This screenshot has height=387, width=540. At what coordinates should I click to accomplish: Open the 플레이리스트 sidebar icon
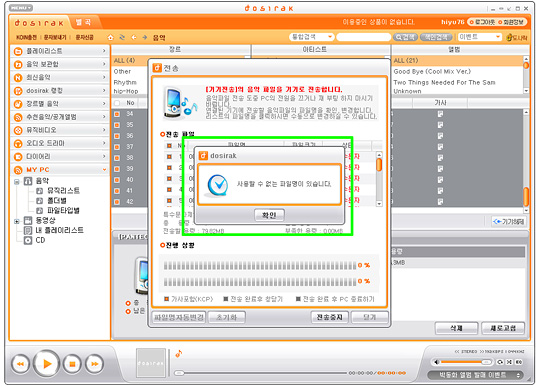click(x=18, y=51)
